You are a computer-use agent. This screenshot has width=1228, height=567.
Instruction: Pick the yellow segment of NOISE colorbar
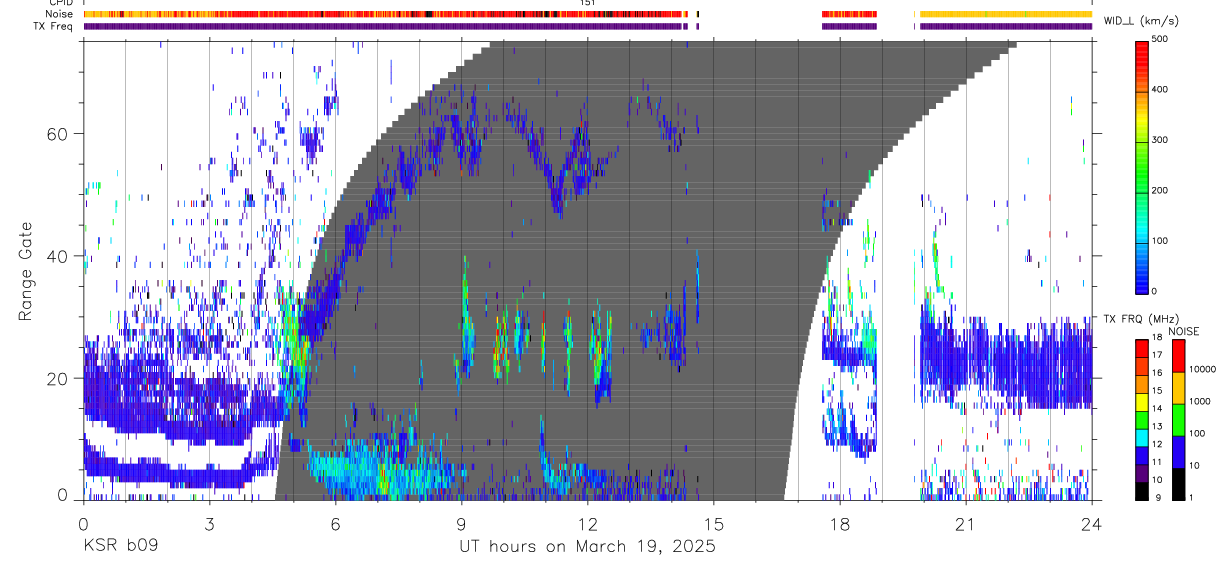pyautogui.click(x=1178, y=388)
